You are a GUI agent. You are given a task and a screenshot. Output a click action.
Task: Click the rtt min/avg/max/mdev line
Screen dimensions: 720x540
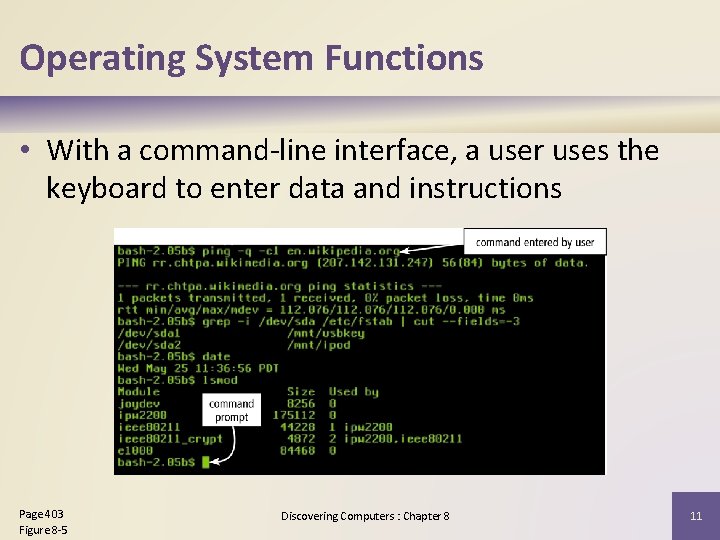pos(311,309)
